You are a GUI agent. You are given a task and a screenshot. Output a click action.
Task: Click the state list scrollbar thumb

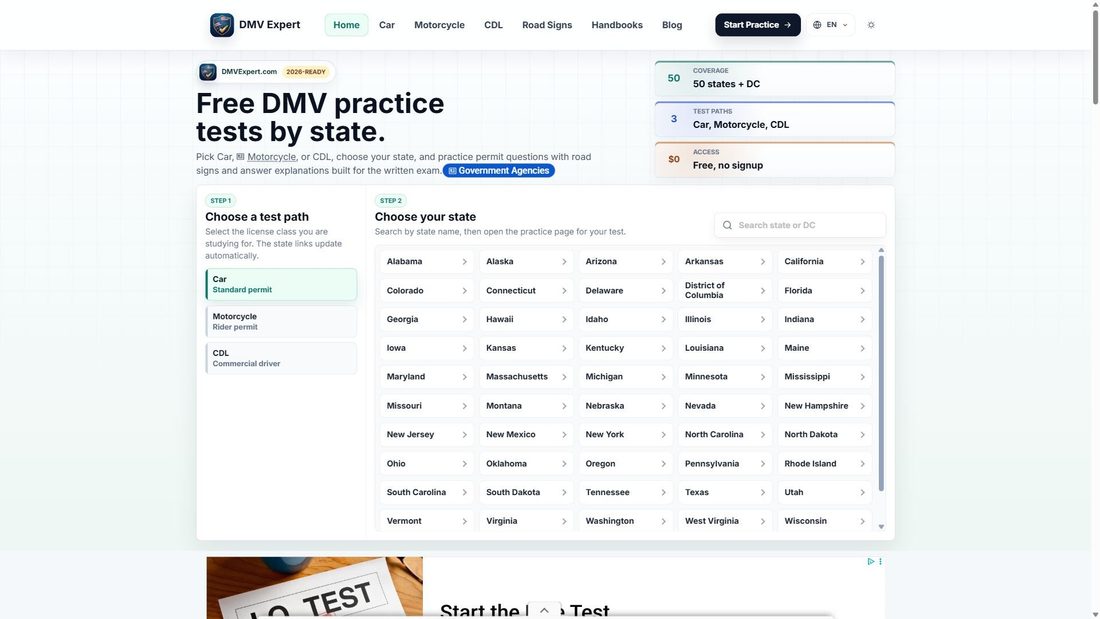(881, 373)
